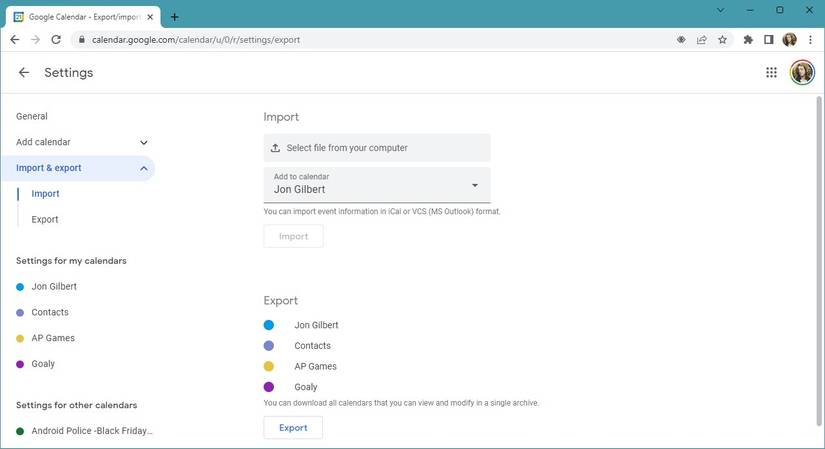The height and width of the screenshot is (449, 825).
Task: Click Select file from your computer
Action: 377,148
